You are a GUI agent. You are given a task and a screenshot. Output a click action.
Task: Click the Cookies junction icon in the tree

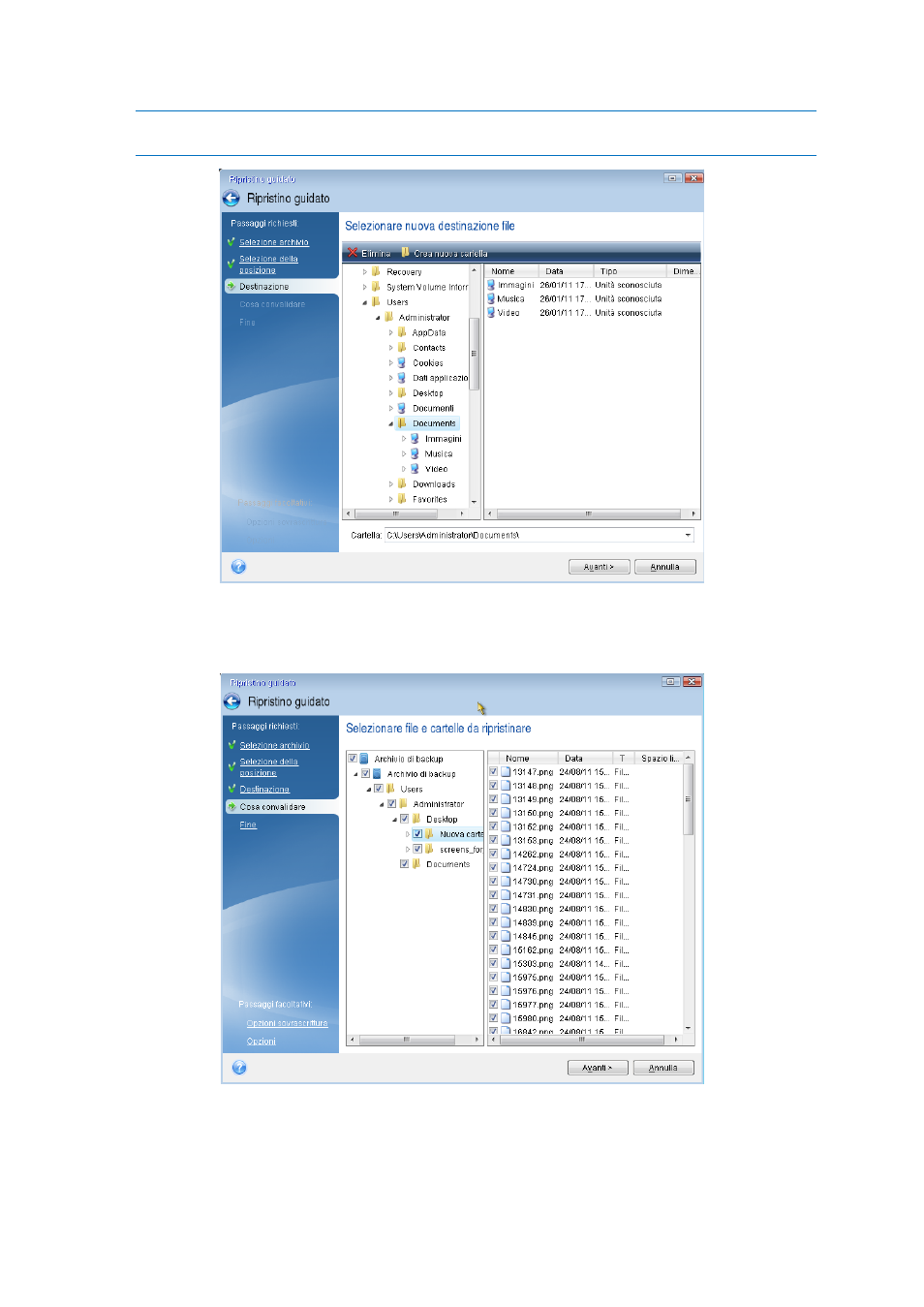[402, 362]
